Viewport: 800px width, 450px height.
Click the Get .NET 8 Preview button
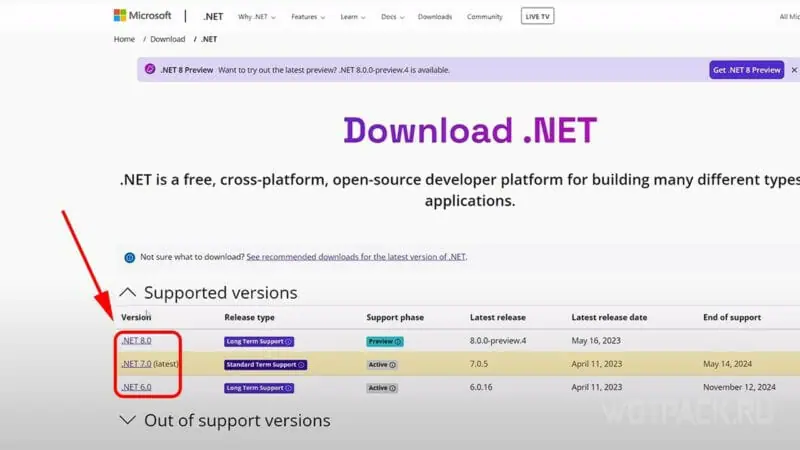click(746, 70)
